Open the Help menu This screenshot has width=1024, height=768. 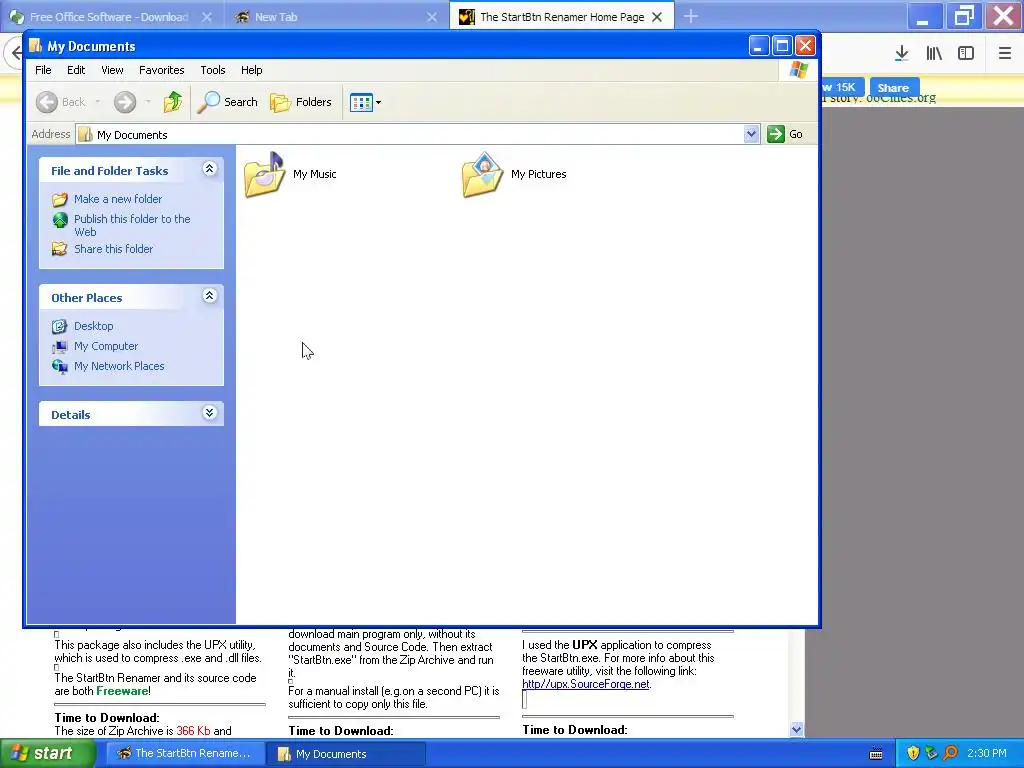251,70
